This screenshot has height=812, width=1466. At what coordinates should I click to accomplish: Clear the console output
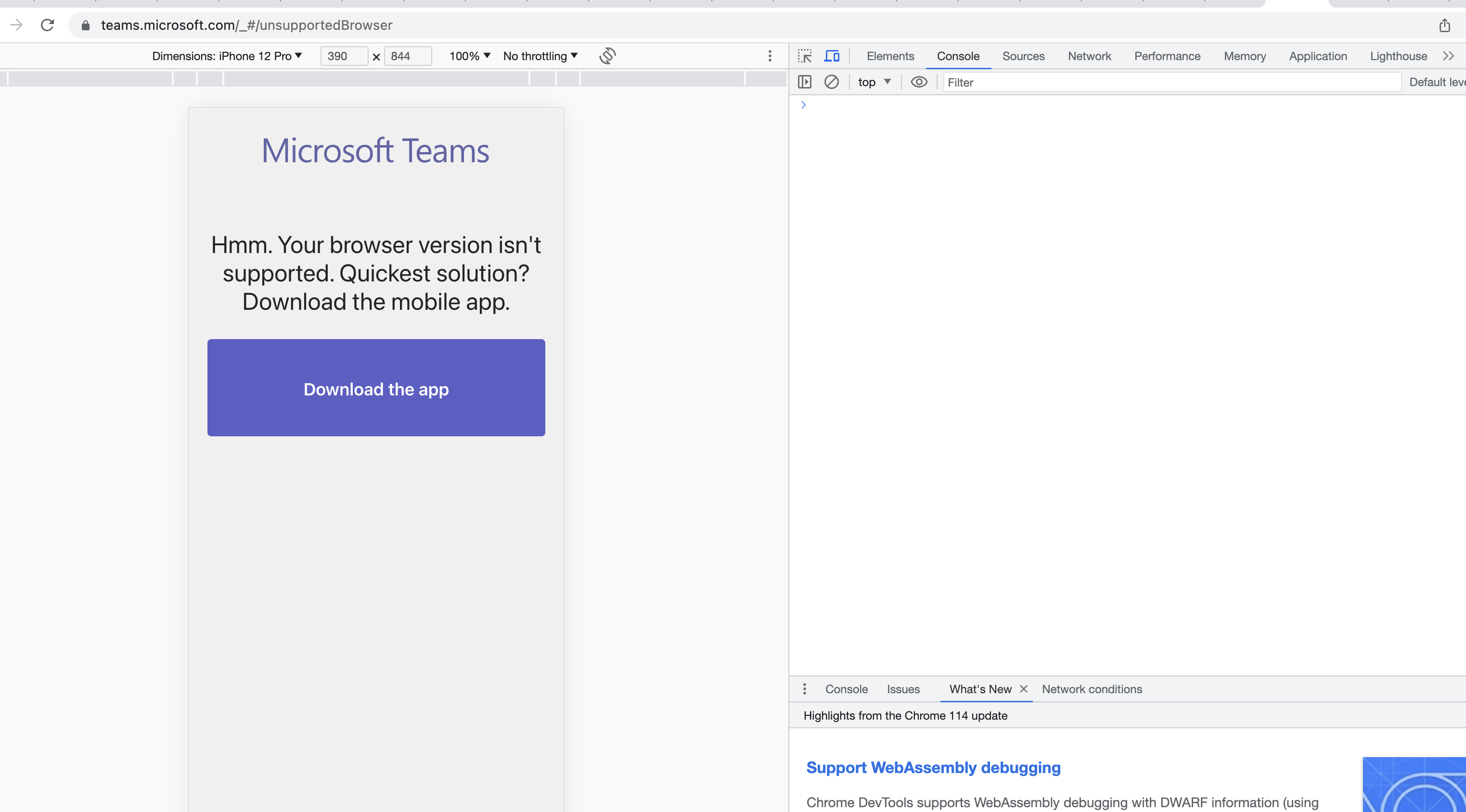tap(832, 82)
